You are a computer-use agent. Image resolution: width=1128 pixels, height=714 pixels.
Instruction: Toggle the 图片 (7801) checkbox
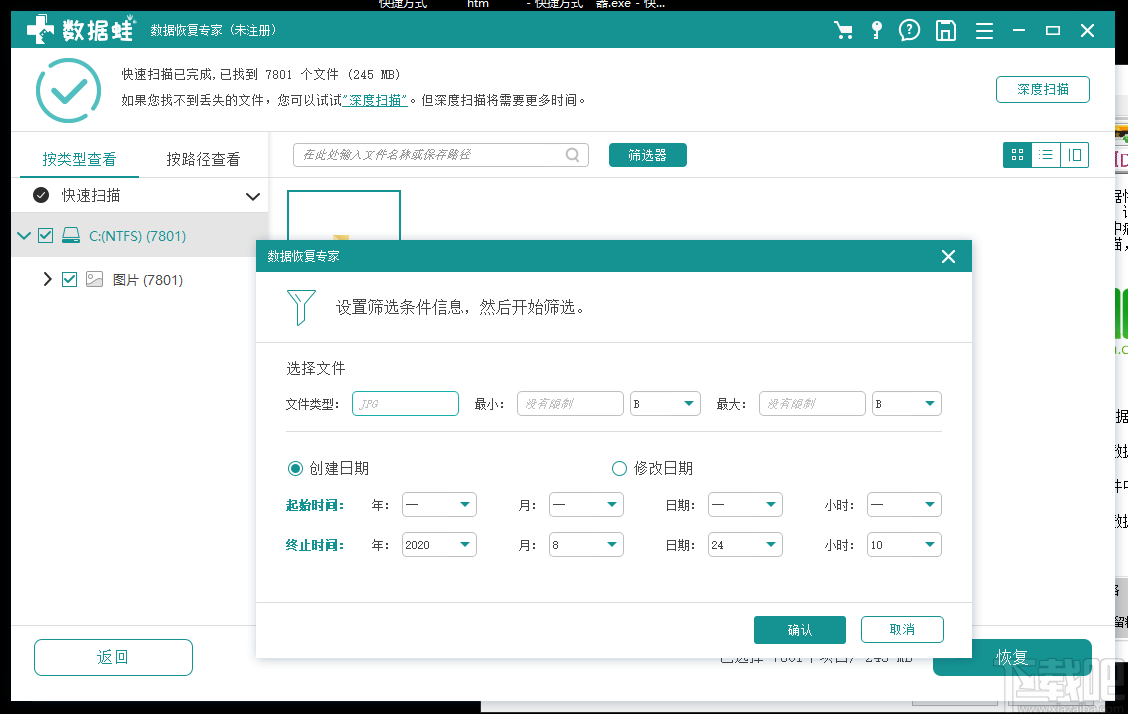tap(69, 280)
